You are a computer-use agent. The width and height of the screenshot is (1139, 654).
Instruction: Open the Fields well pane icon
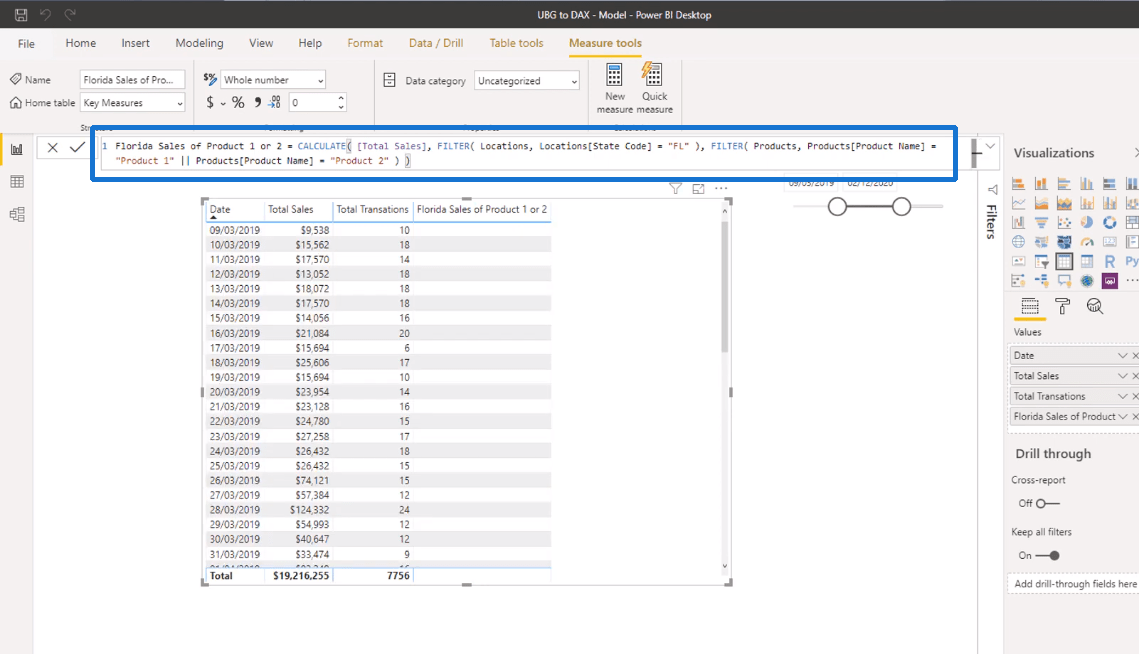point(1029,307)
